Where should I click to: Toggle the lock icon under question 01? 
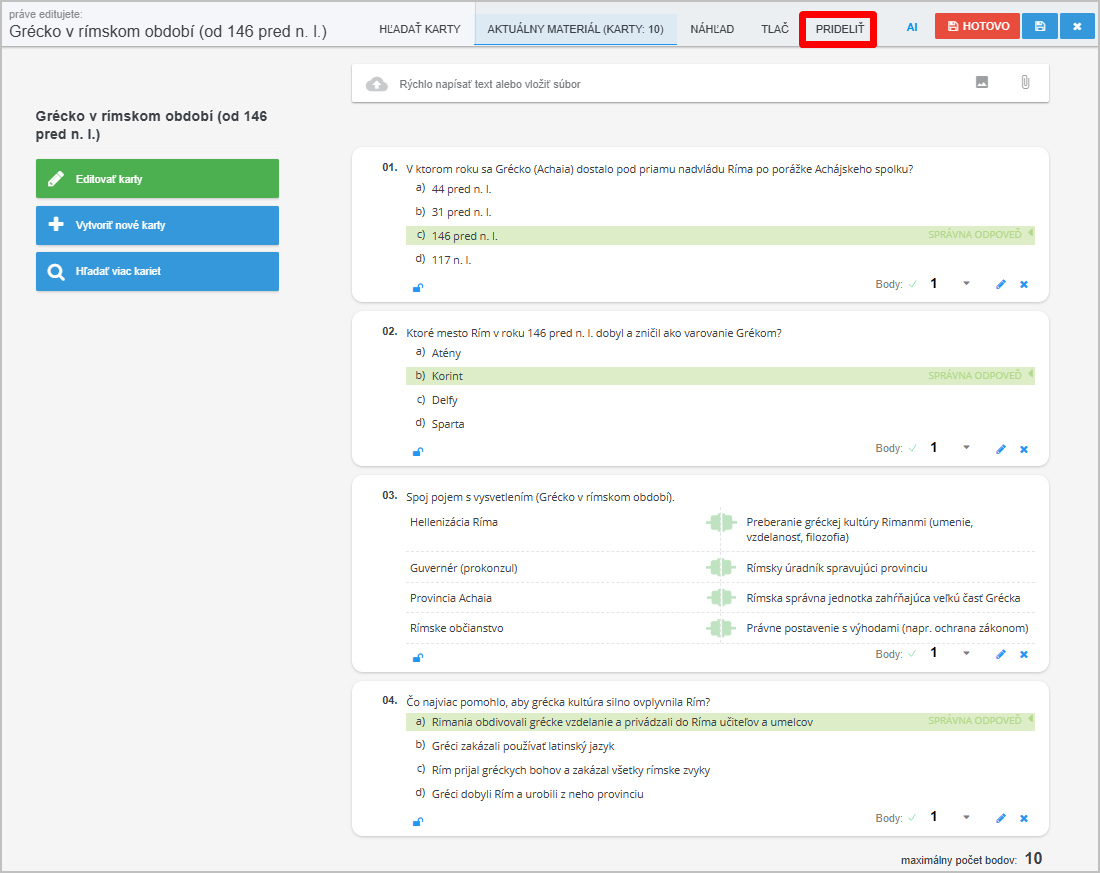click(418, 288)
